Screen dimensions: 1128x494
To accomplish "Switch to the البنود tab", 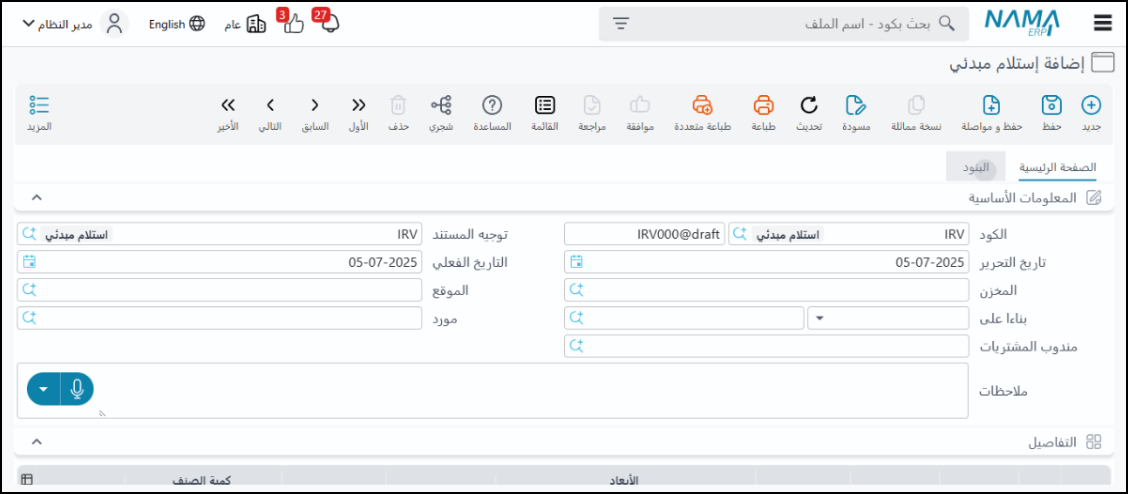I will pos(976,167).
